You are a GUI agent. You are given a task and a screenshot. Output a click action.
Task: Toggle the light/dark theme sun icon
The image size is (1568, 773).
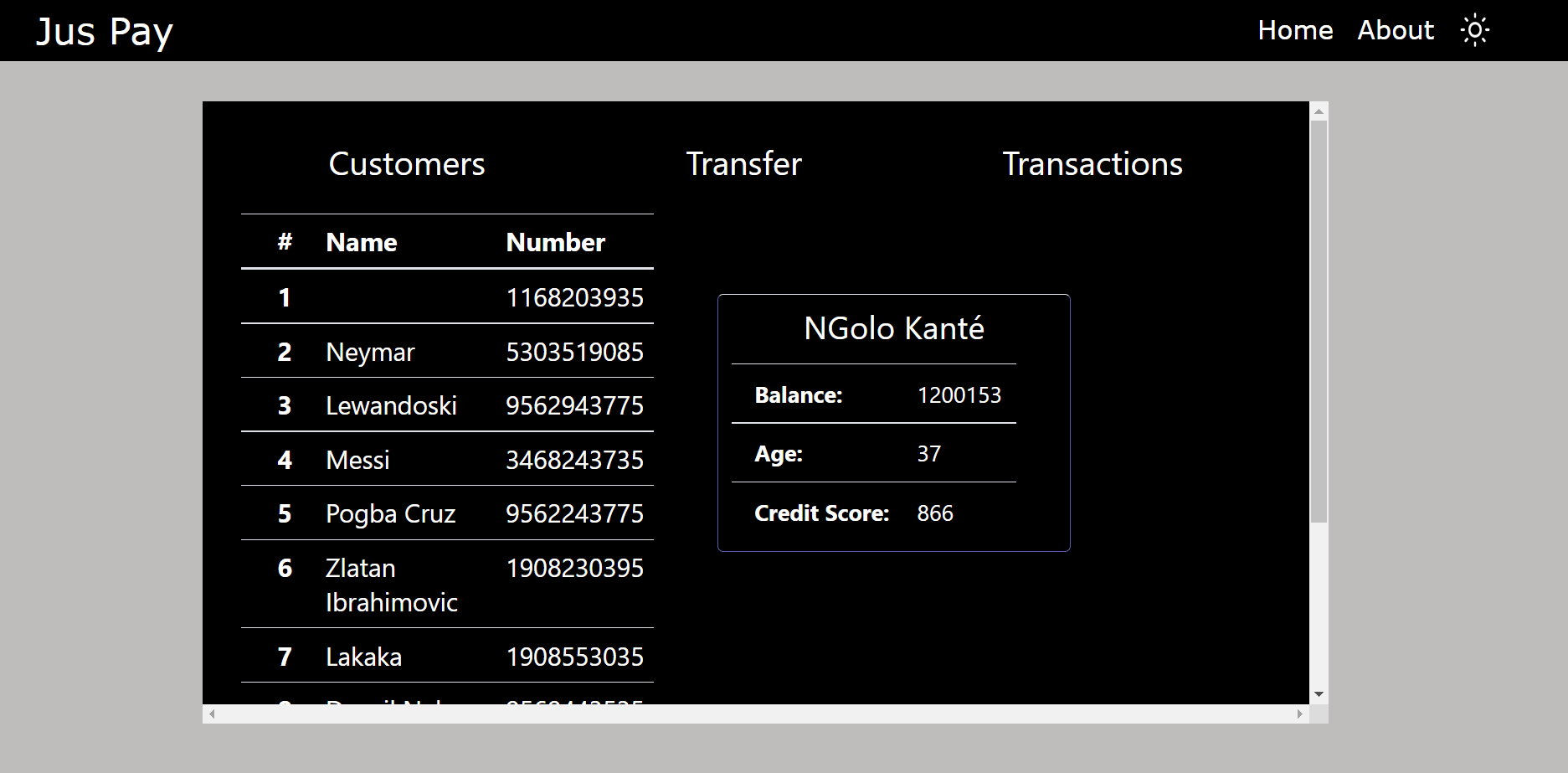tap(1475, 31)
